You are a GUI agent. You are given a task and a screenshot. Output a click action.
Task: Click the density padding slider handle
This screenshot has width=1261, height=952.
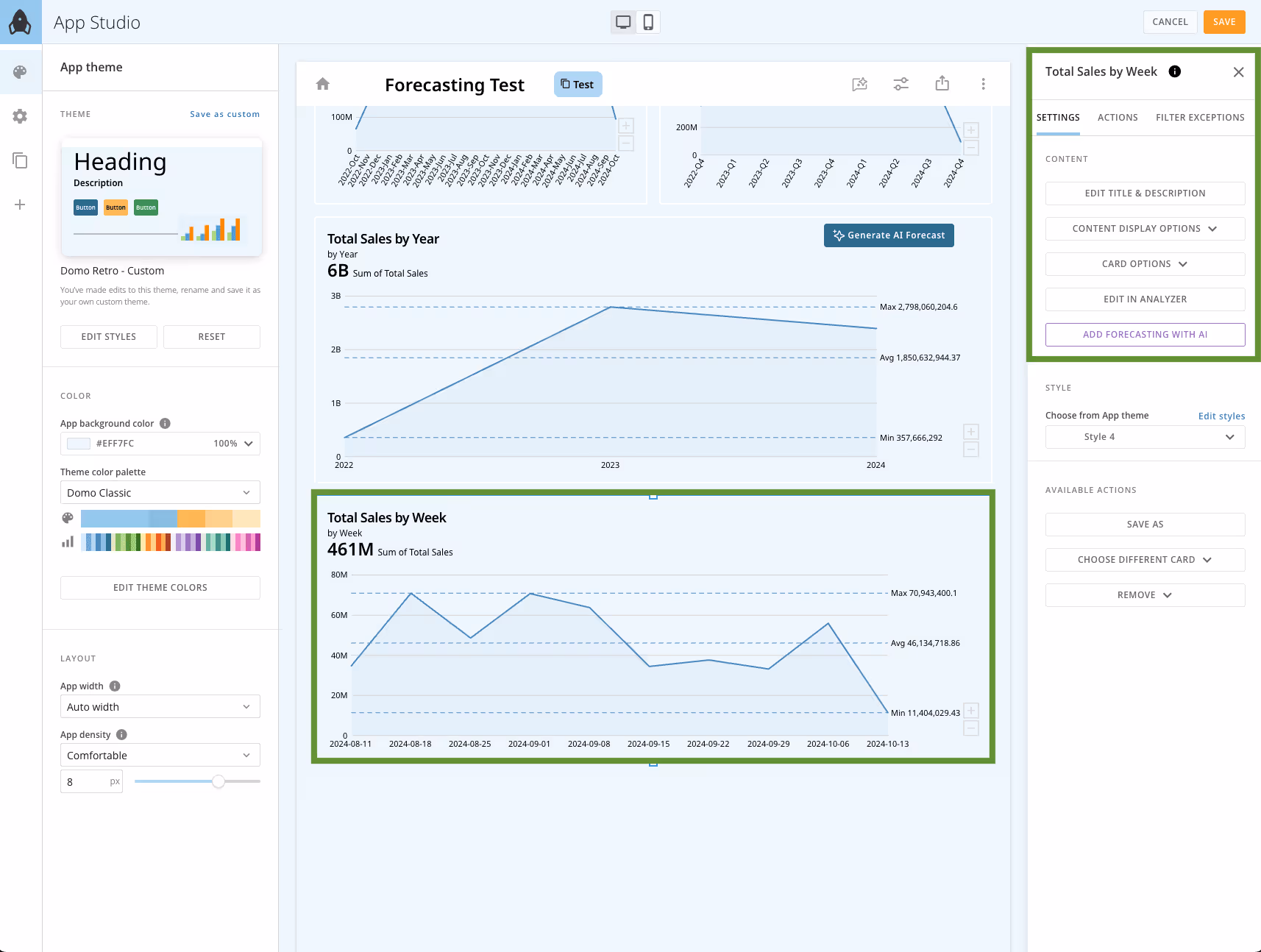click(x=219, y=781)
